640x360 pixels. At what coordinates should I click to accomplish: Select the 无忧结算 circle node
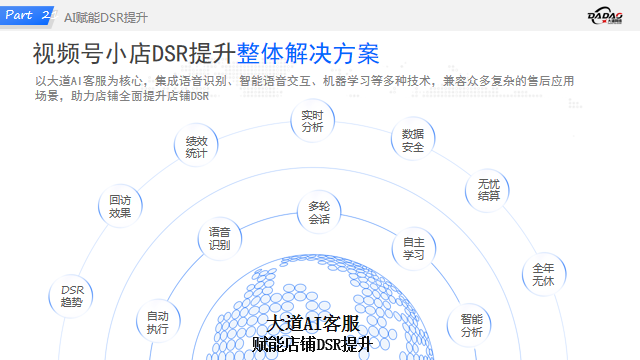coord(487,190)
